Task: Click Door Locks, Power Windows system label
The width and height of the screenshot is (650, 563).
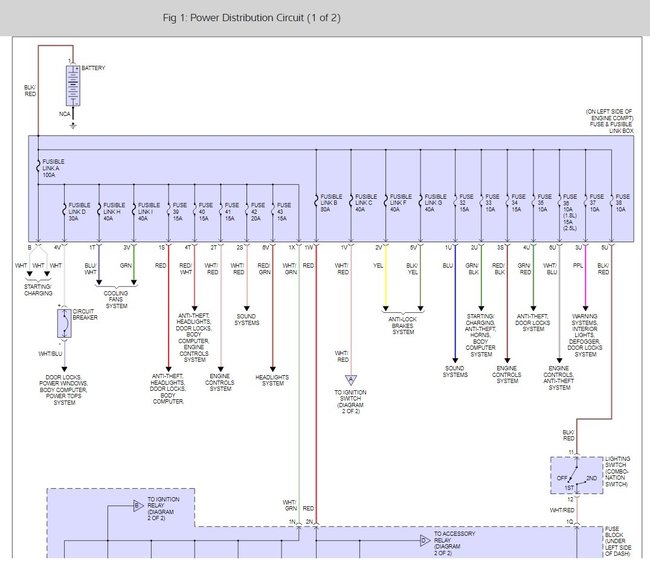Action: 63,390
